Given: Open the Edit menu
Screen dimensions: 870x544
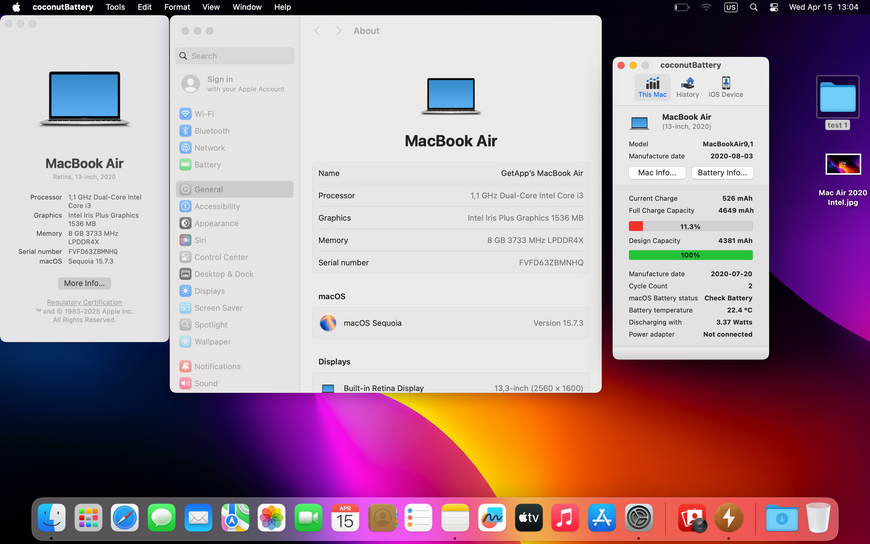Looking at the screenshot, I should coord(145,7).
